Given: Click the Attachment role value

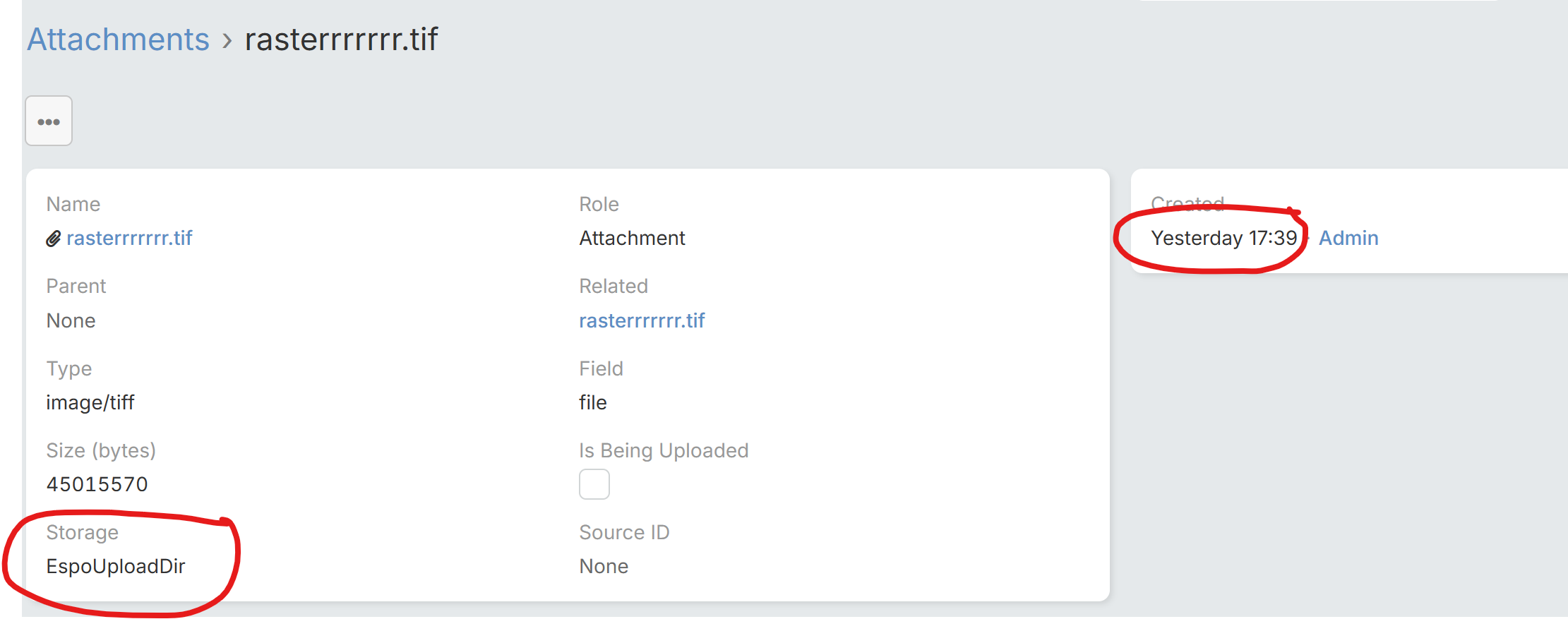Looking at the screenshot, I should pos(632,238).
